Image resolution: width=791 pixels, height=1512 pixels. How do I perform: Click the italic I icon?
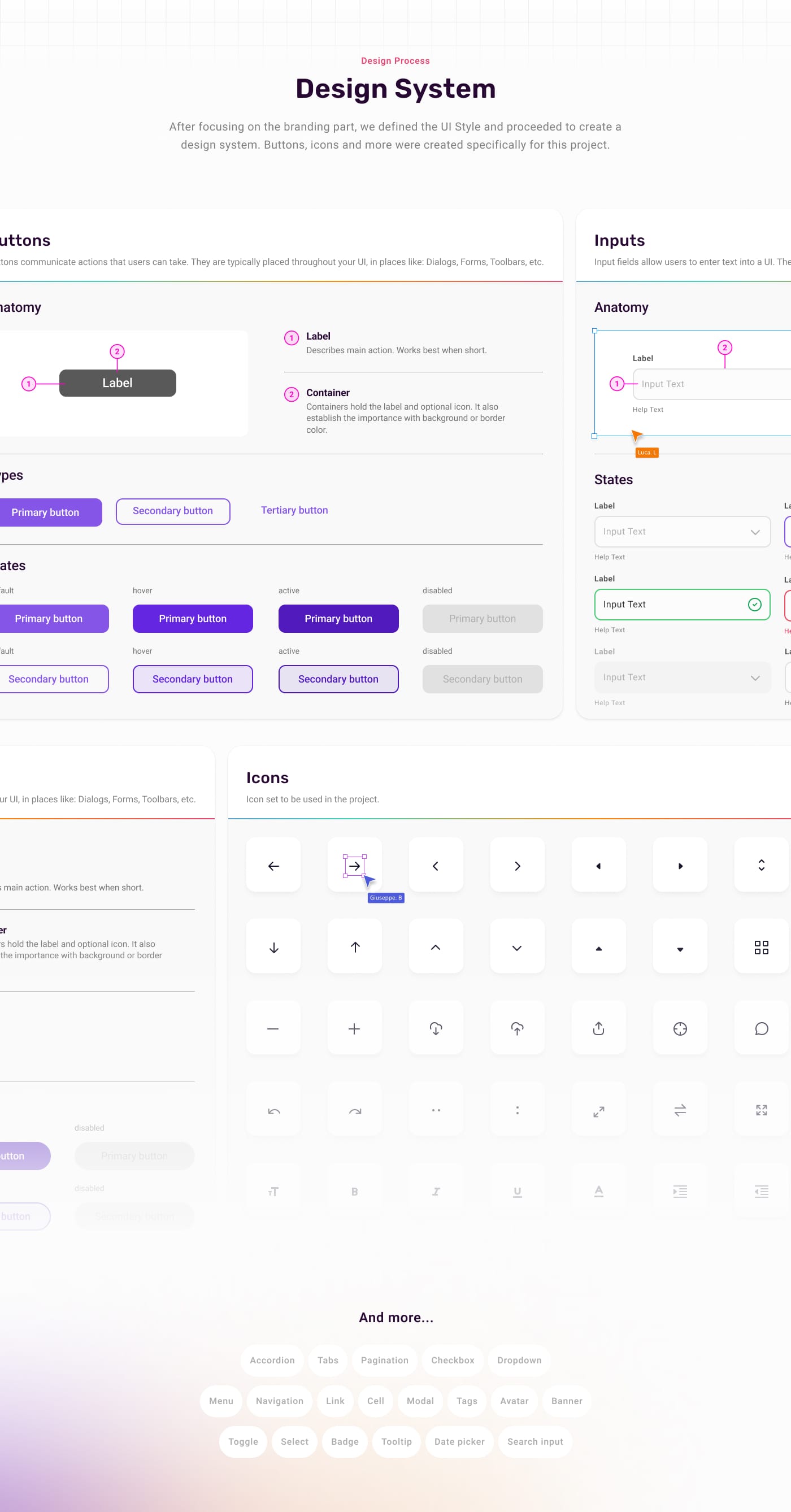[436, 1191]
